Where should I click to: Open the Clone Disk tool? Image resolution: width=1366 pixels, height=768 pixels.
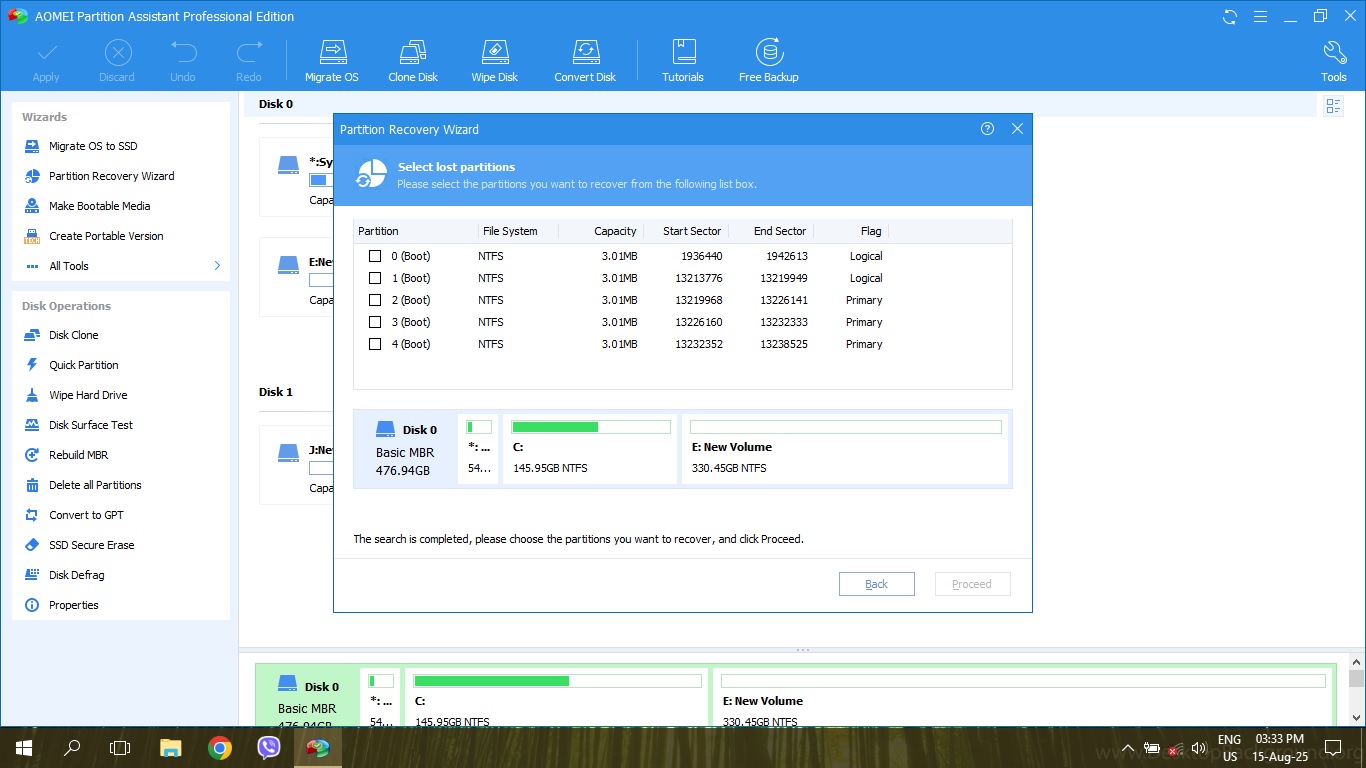click(x=413, y=61)
